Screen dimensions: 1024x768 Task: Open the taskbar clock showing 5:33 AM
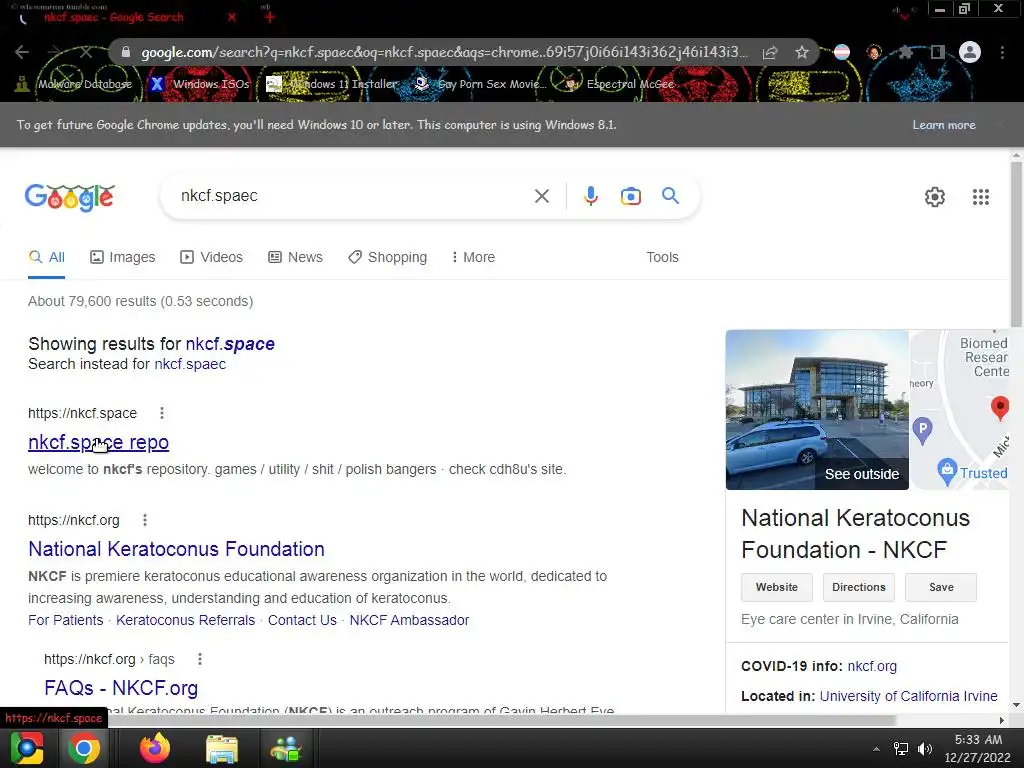click(978, 748)
